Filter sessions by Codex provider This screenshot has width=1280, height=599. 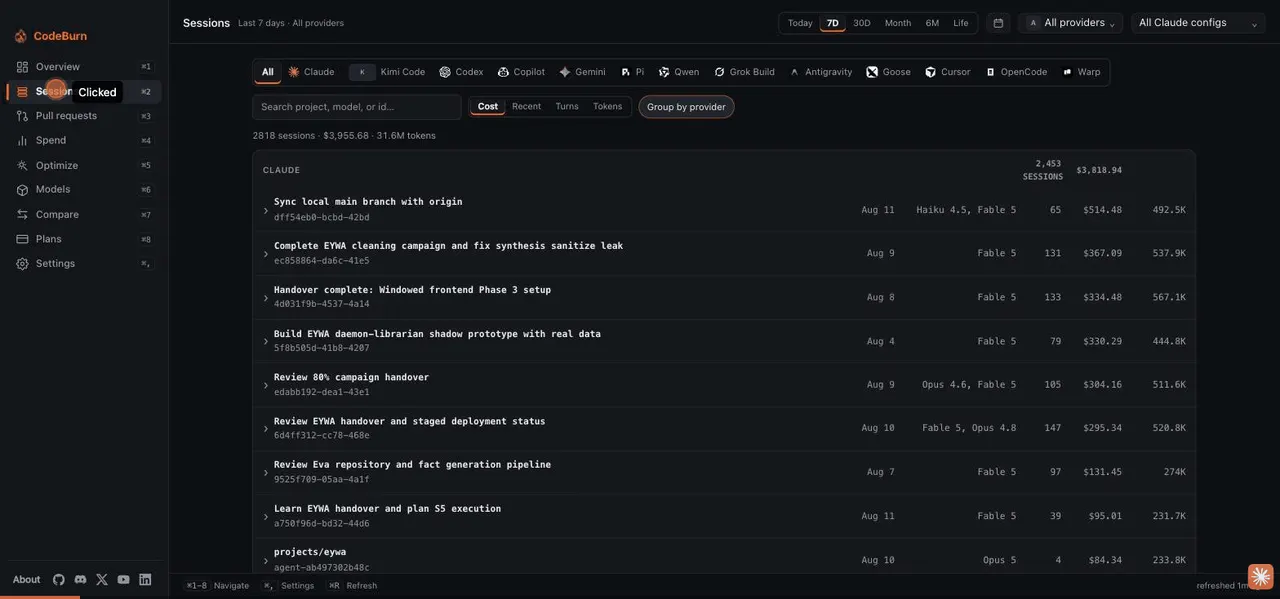[x=461, y=72]
